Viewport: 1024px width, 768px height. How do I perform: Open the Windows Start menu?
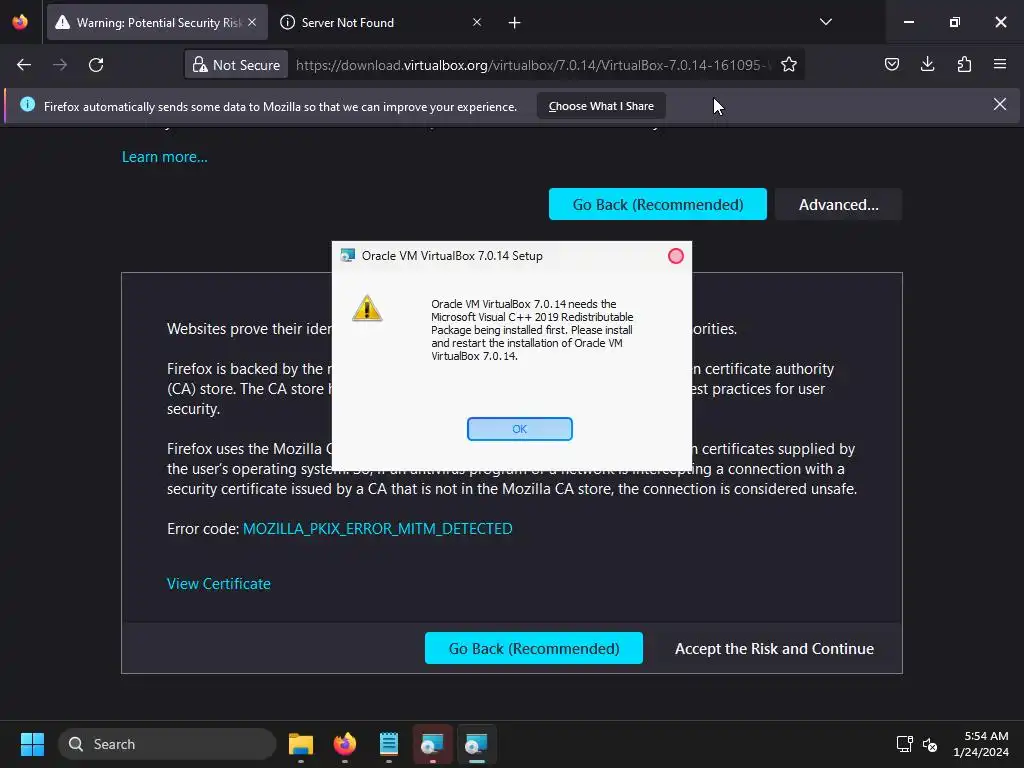(x=32, y=744)
